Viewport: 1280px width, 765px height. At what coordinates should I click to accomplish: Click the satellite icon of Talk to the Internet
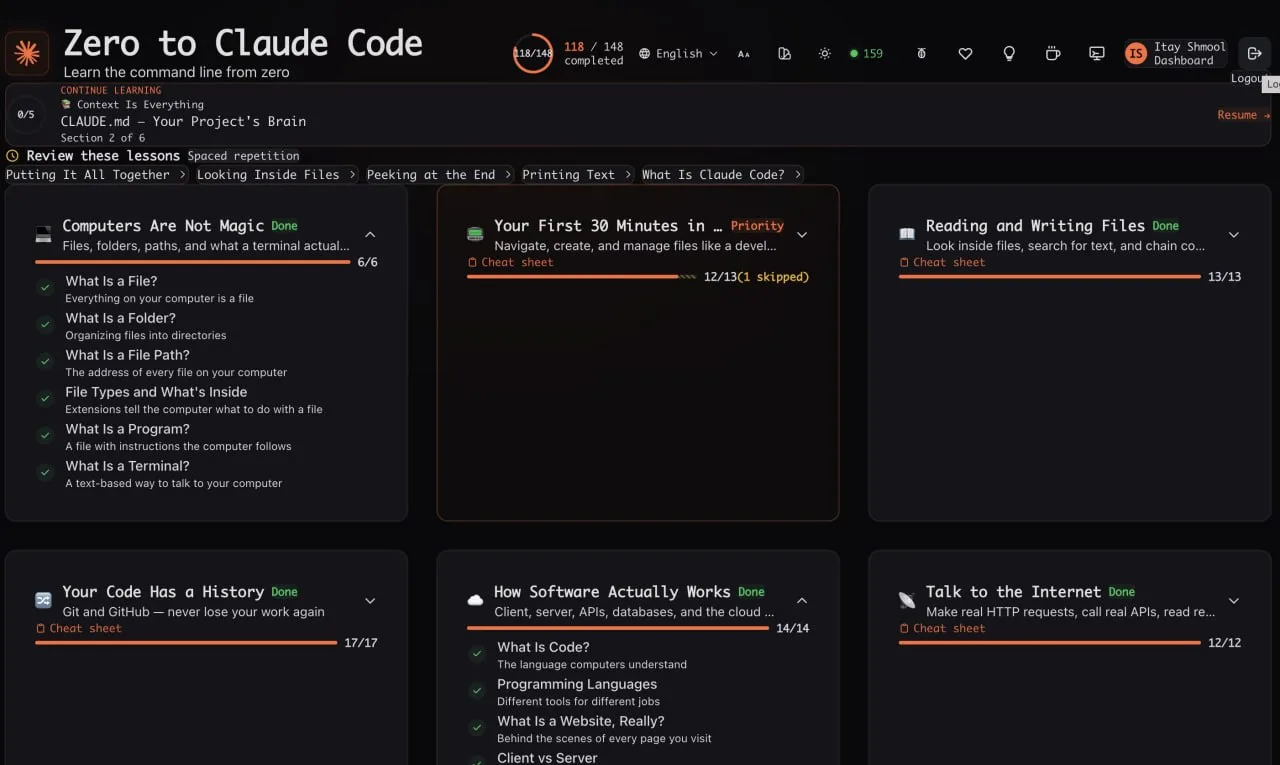[907, 601]
